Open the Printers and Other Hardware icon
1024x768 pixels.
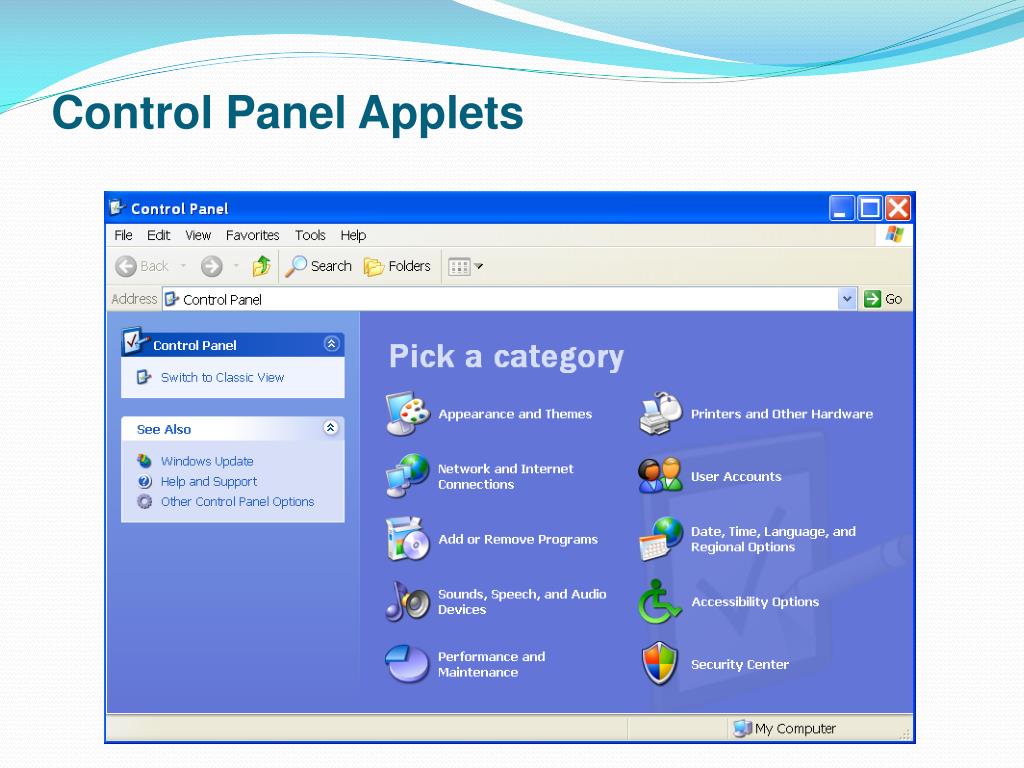[660, 413]
